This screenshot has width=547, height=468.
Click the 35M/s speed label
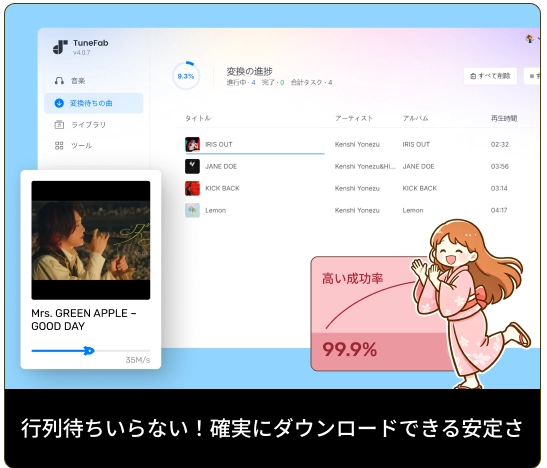click(x=138, y=360)
